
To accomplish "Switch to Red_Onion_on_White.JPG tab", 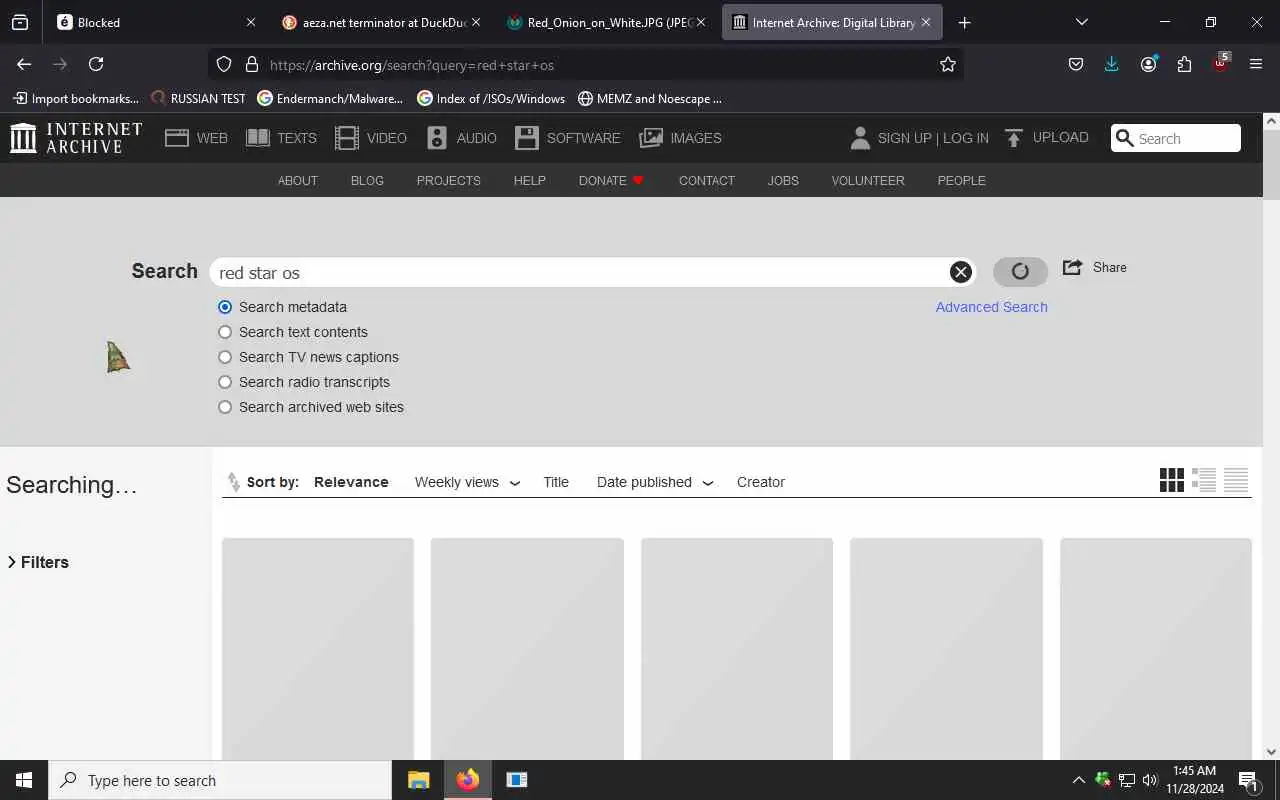I will (604, 22).
